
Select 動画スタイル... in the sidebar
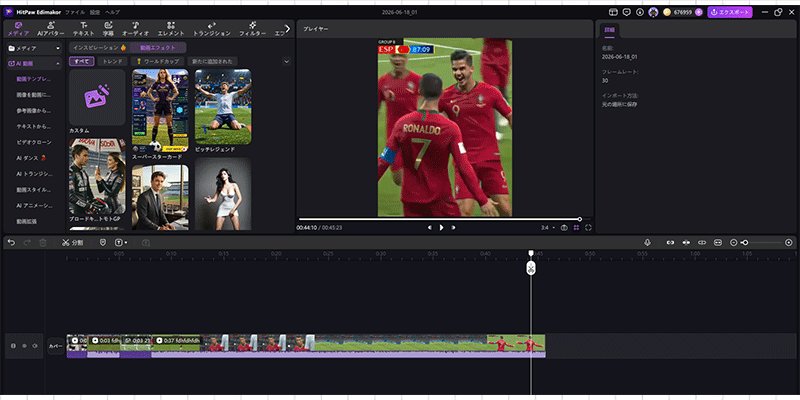tap(34, 190)
